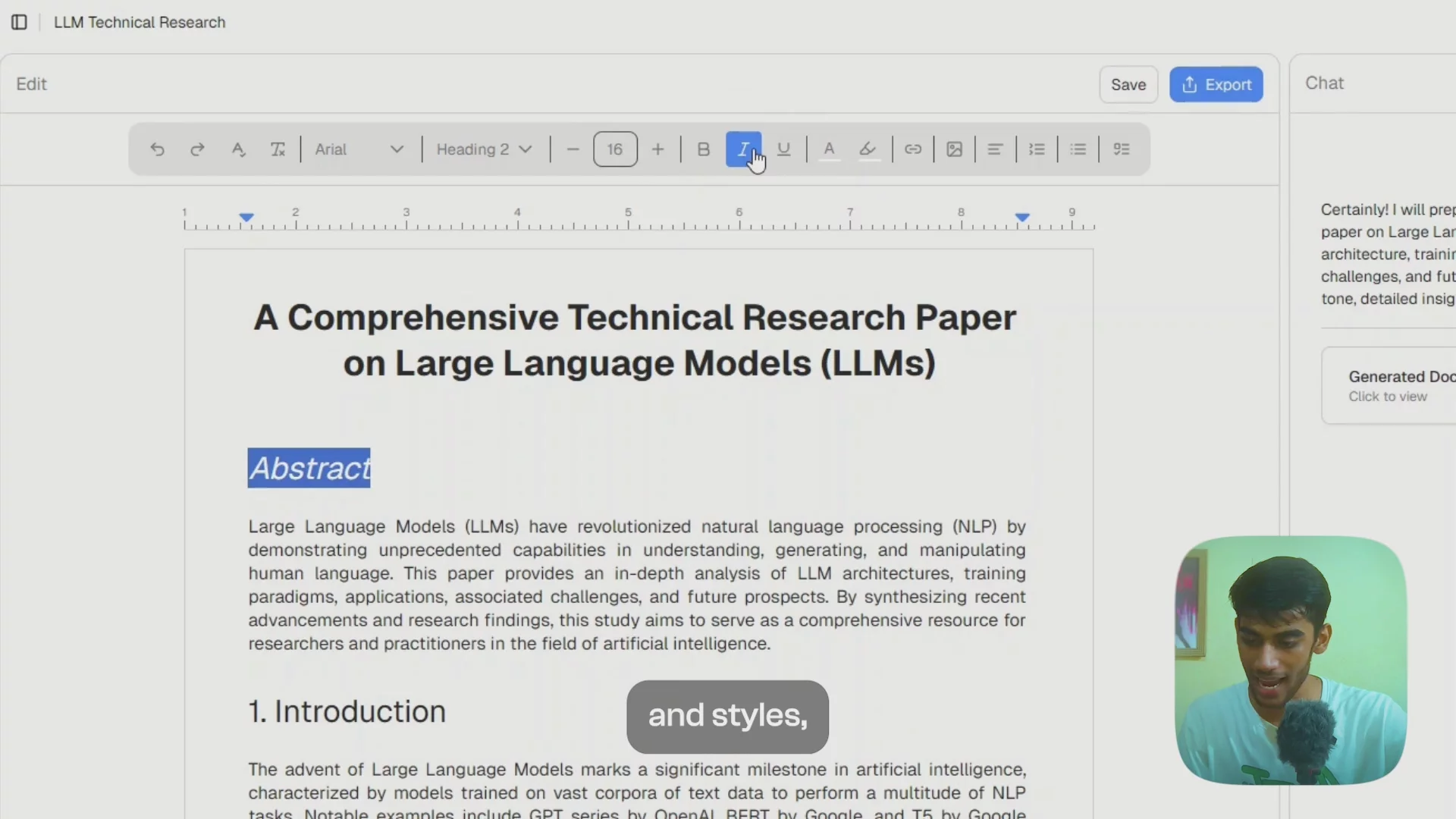Apply checklist formatting
This screenshot has width=1456, height=819.
click(x=1122, y=149)
